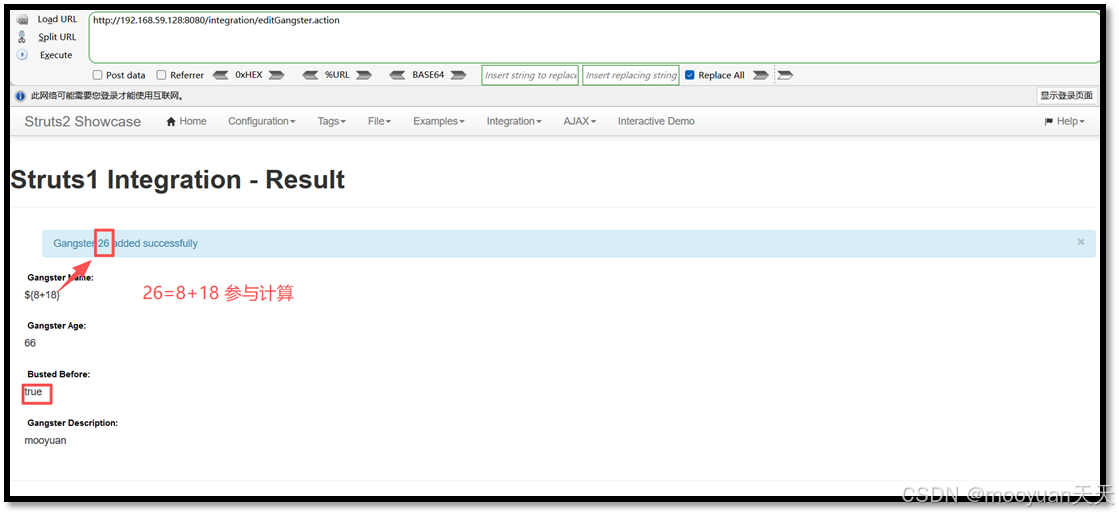The height and width of the screenshot is (515, 1119).
Task: Expand the Configuration dropdown
Action: [261, 121]
